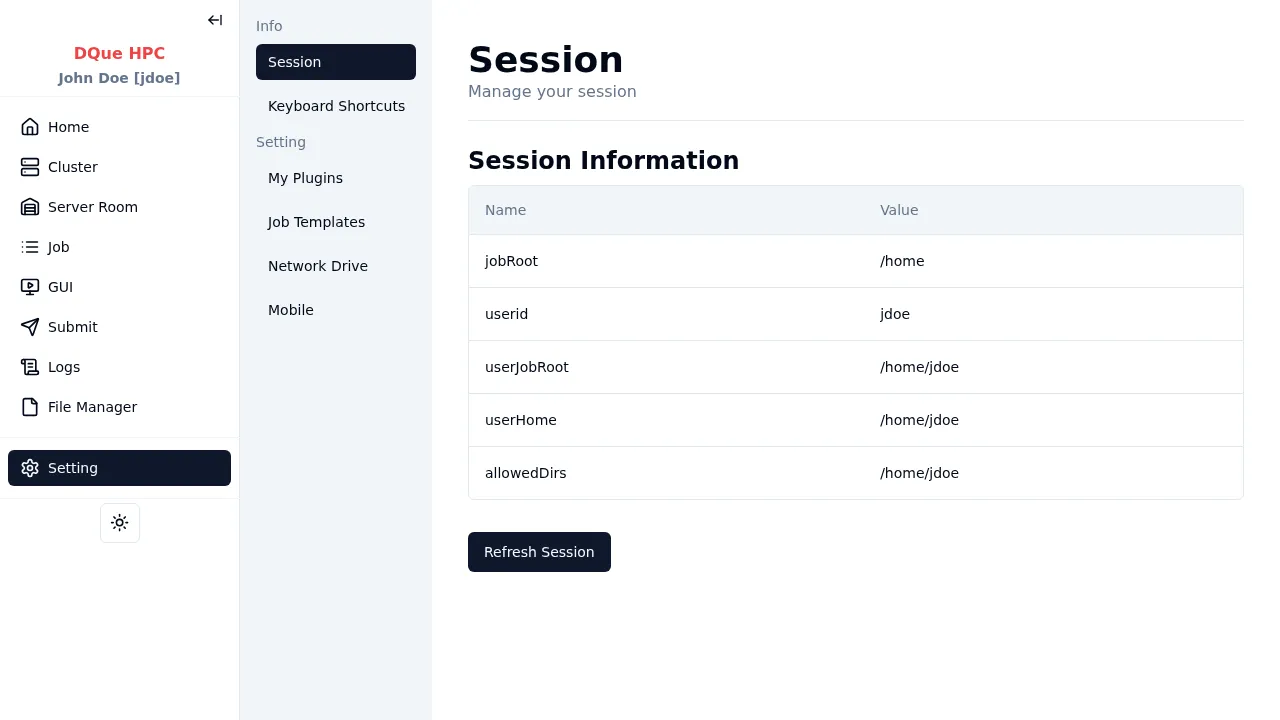Click the Setting gear icon

[30, 468]
